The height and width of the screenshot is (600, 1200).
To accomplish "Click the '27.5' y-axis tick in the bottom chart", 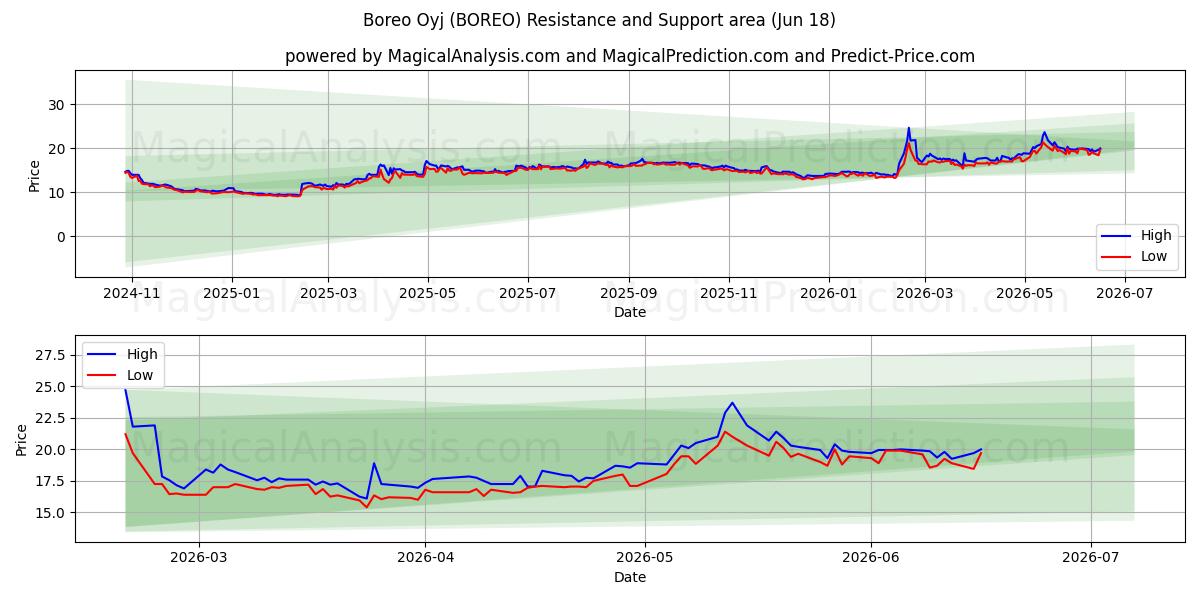I will pyautogui.click(x=50, y=355).
